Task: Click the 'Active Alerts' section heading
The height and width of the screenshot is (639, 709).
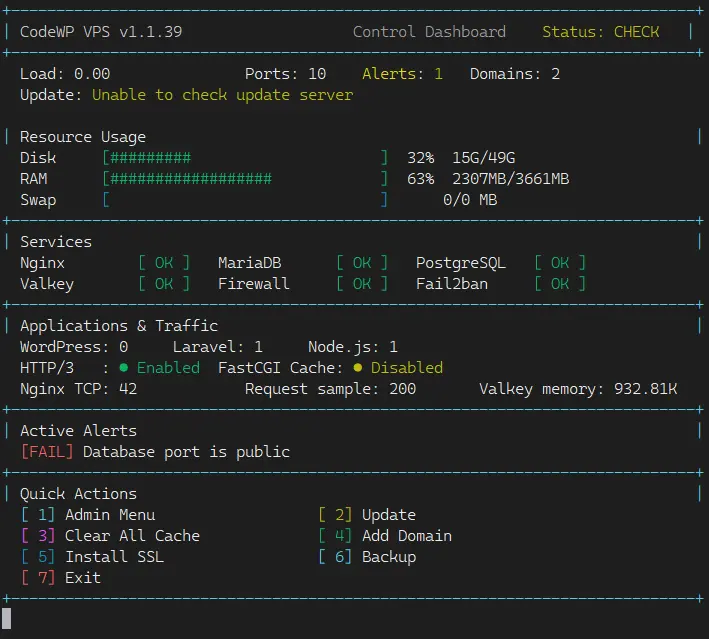Action: click(78, 431)
